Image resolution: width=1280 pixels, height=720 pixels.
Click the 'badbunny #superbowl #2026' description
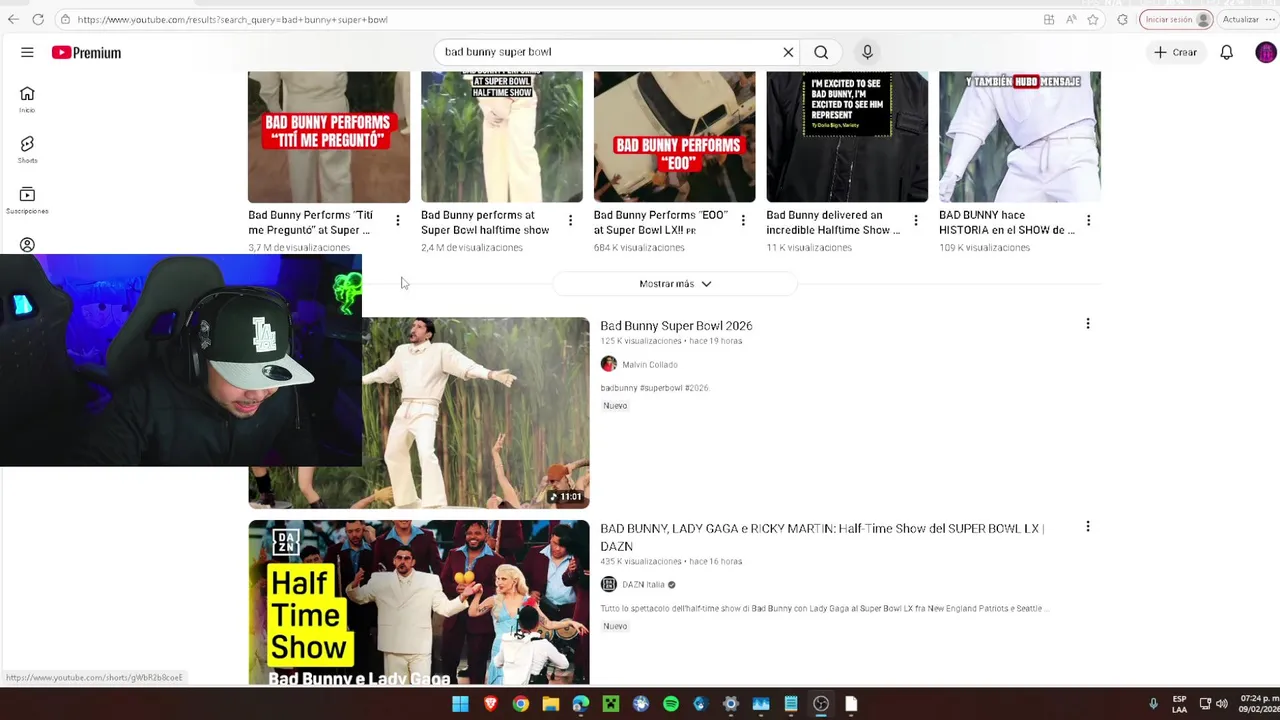[x=655, y=388]
